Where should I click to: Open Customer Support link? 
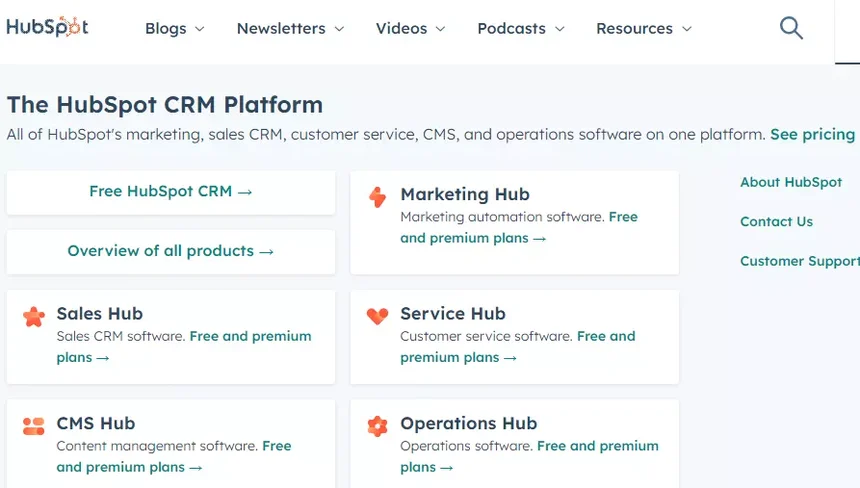tap(800, 261)
